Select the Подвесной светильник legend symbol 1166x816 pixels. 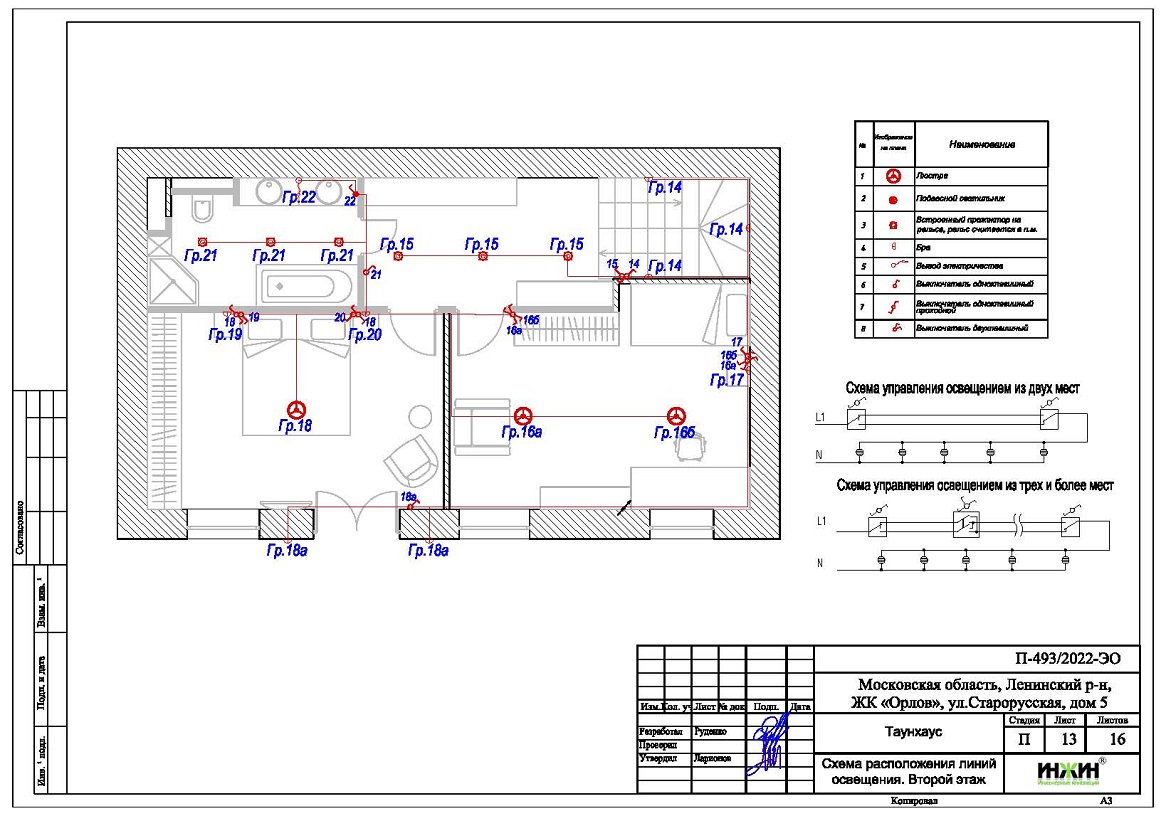pyautogui.click(x=892, y=199)
